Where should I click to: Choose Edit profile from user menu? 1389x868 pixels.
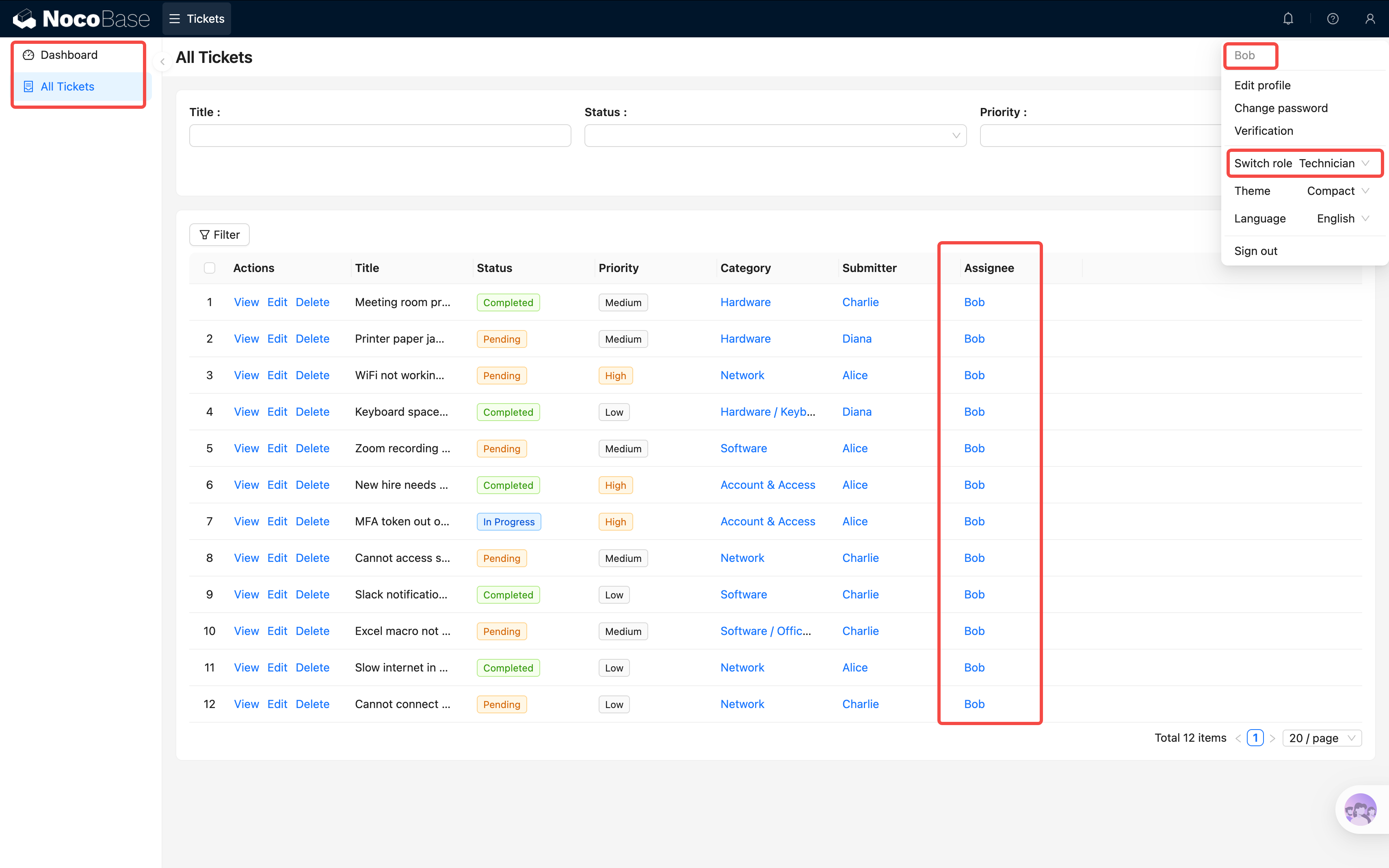[1262, 86]
